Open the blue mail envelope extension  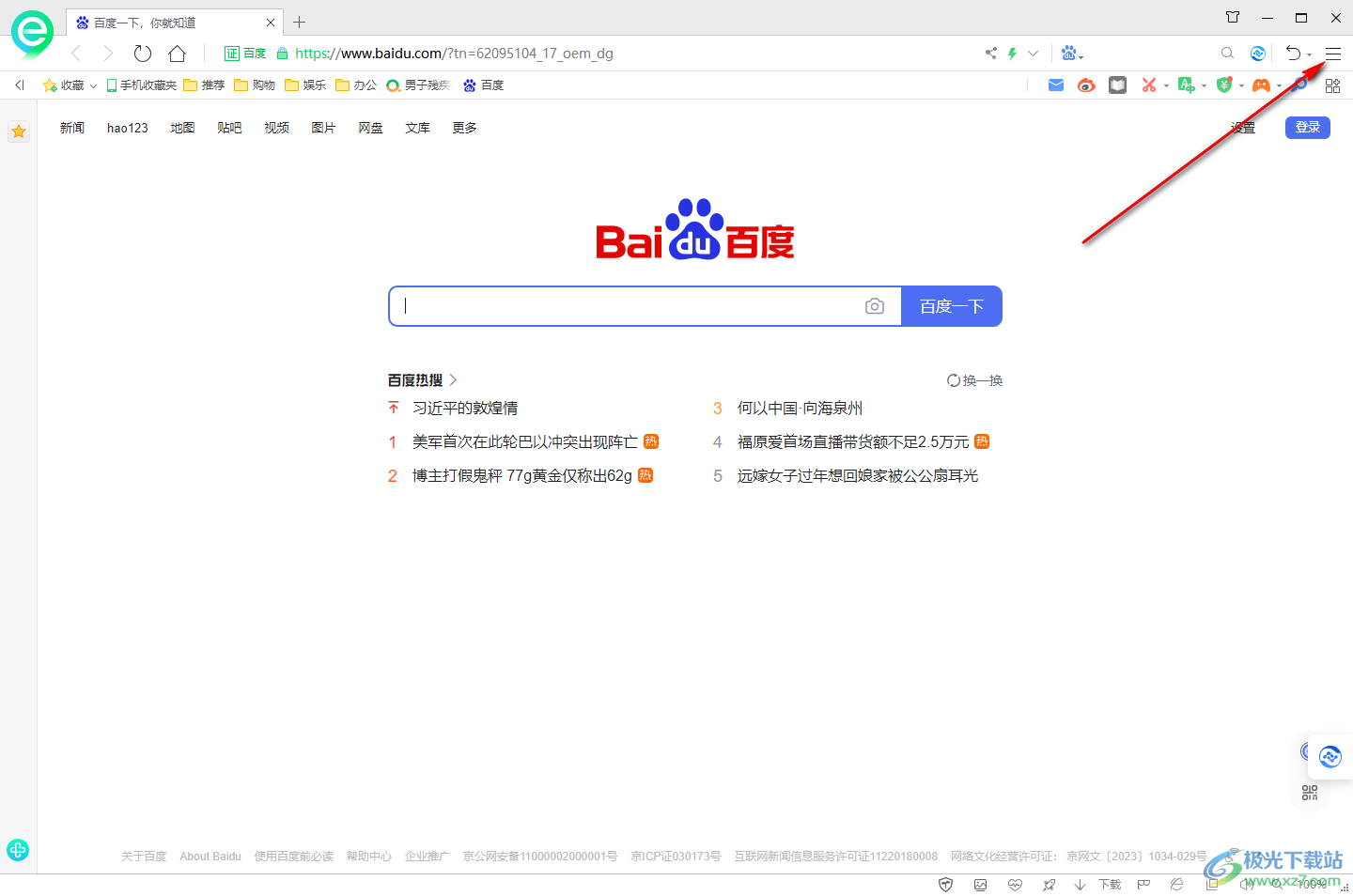pos(1056,85)
